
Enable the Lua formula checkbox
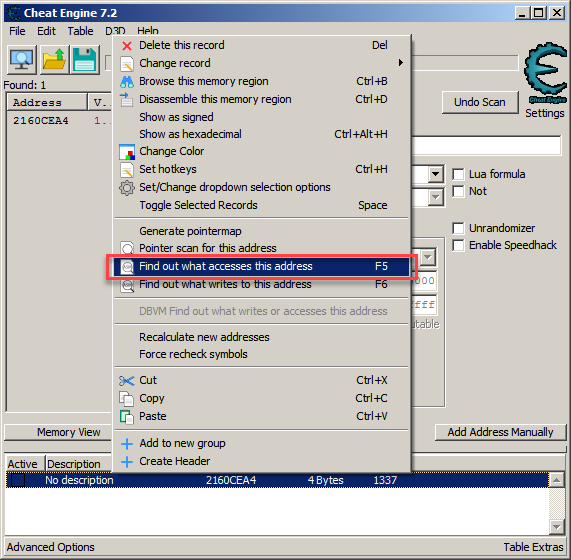pyautogui.click(x=458, y=174)
